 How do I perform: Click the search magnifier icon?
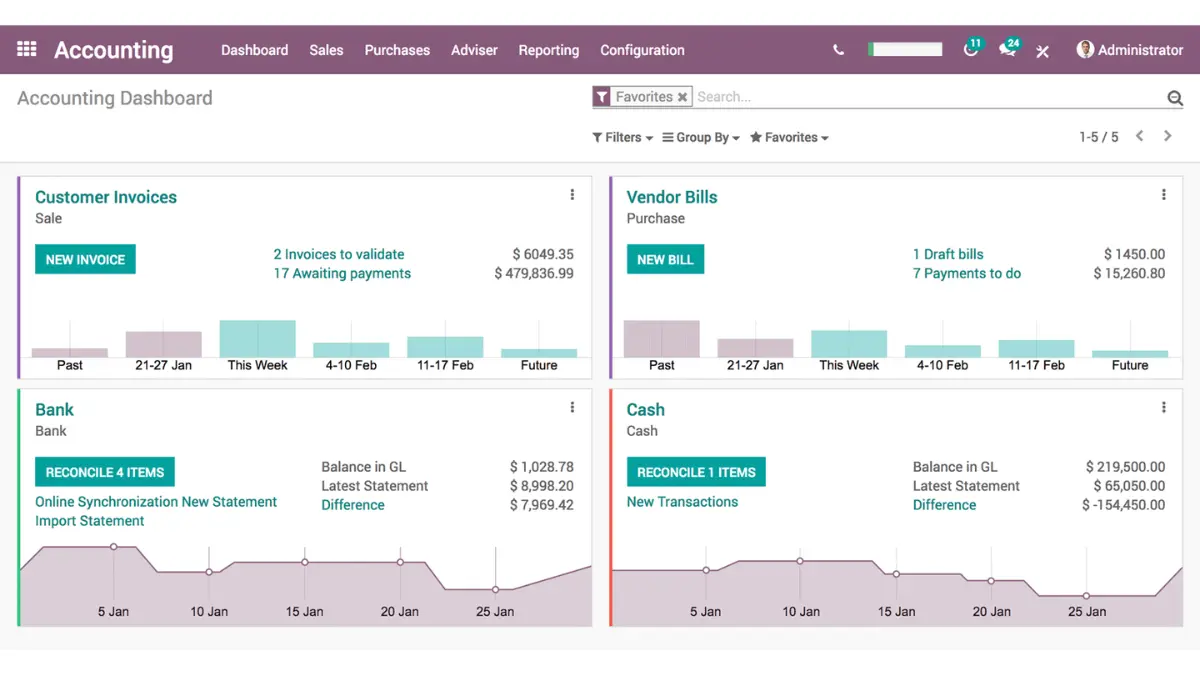(x=1175, y=98)
